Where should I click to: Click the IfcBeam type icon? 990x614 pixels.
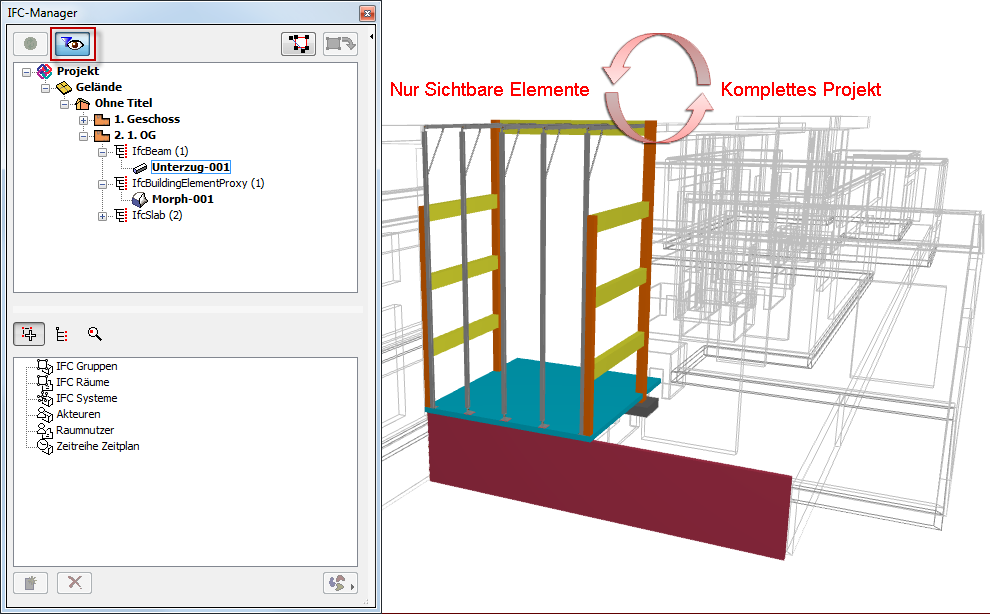click(121, 152)
